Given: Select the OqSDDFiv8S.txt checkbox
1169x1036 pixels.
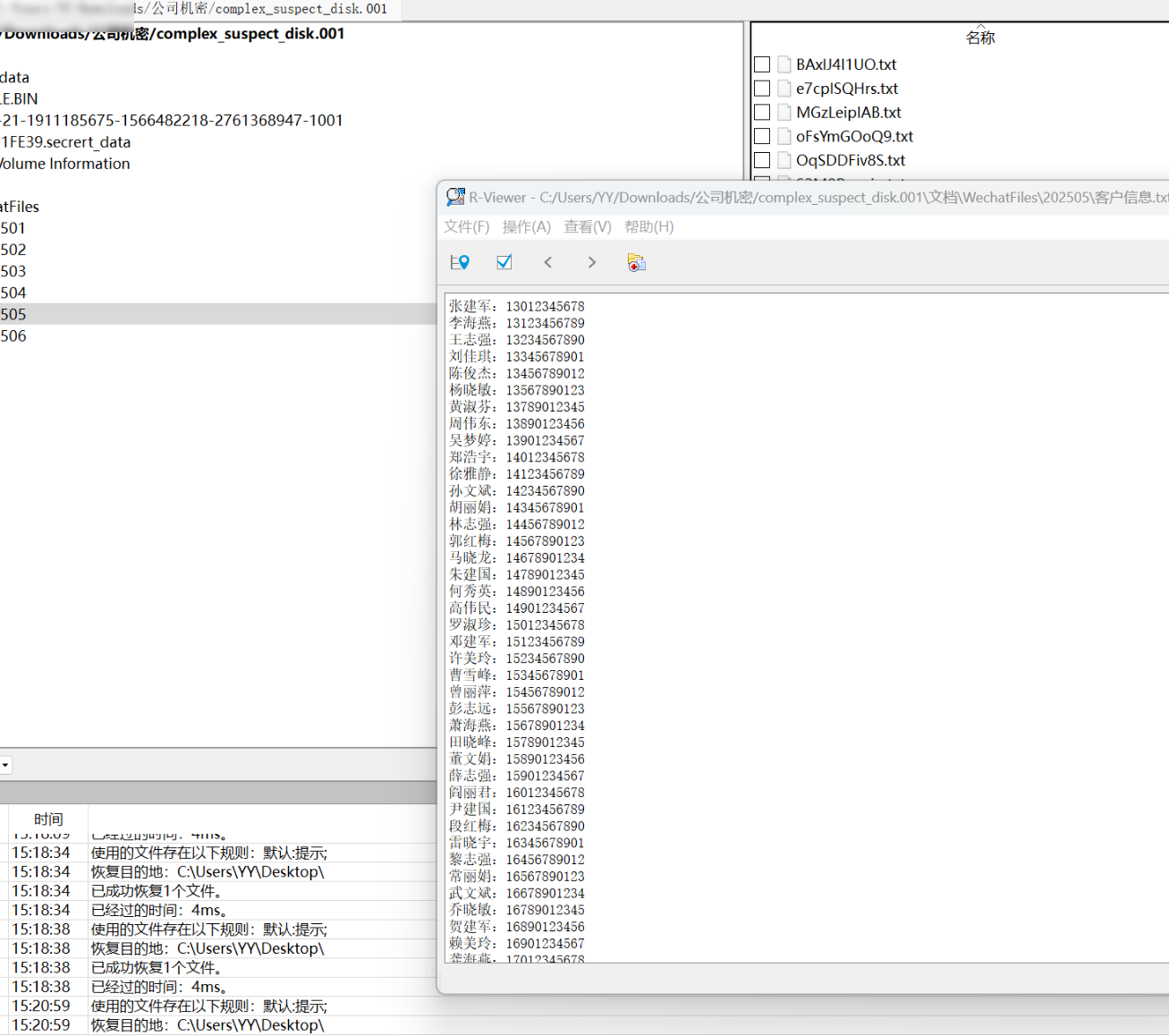Looking at the screenshot, I should 762,160.
